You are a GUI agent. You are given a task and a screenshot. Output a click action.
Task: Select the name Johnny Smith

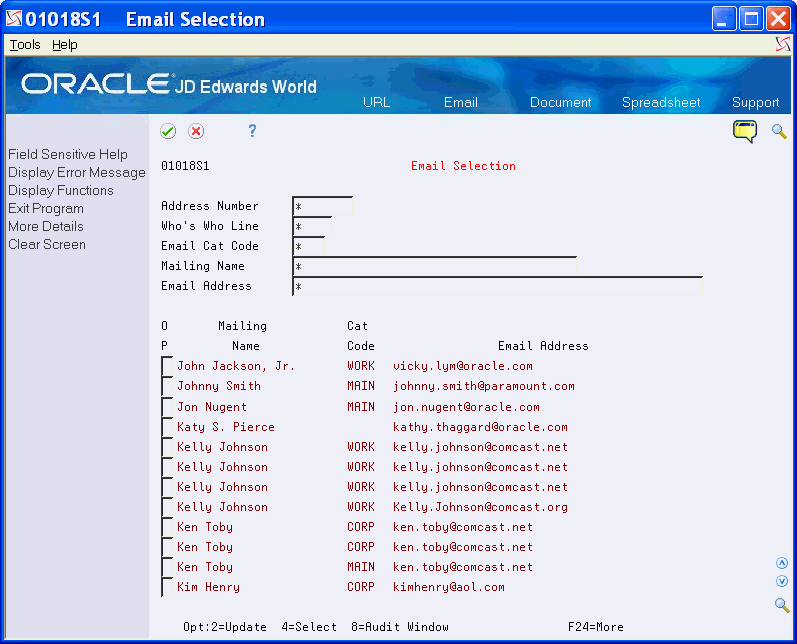219,386
